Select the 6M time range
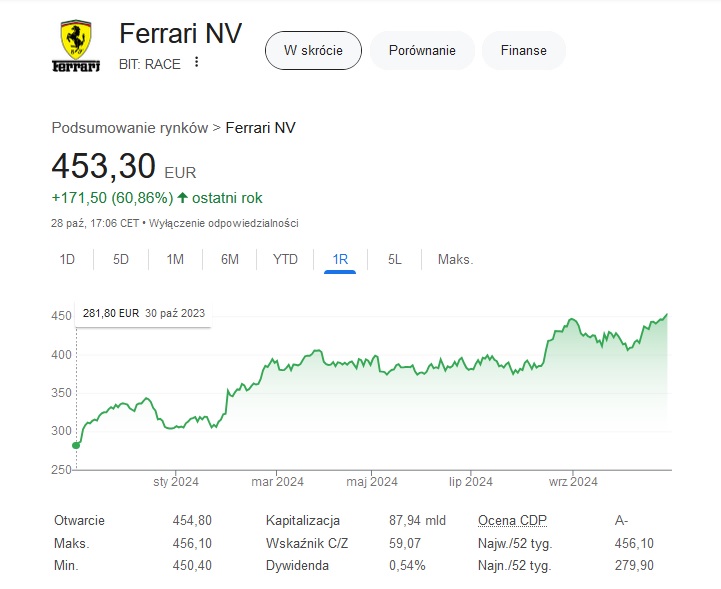721x589 pixels. point(230,259)
